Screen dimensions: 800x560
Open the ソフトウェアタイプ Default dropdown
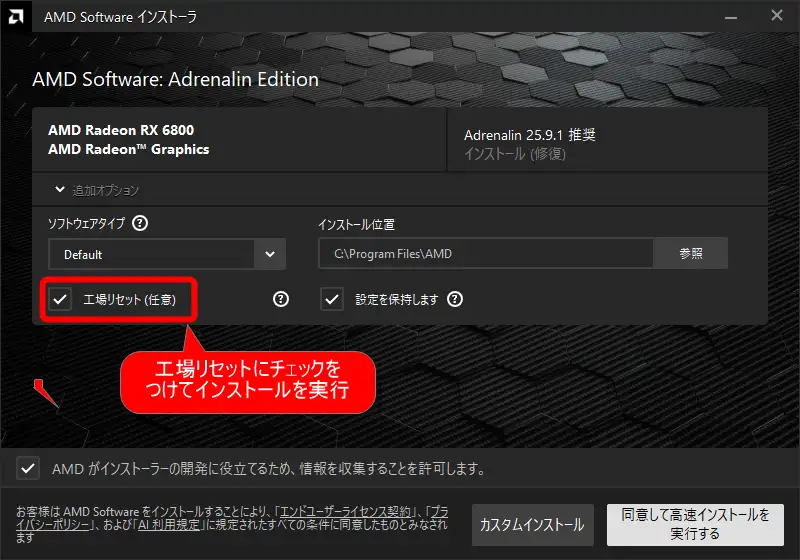point(167,254)
